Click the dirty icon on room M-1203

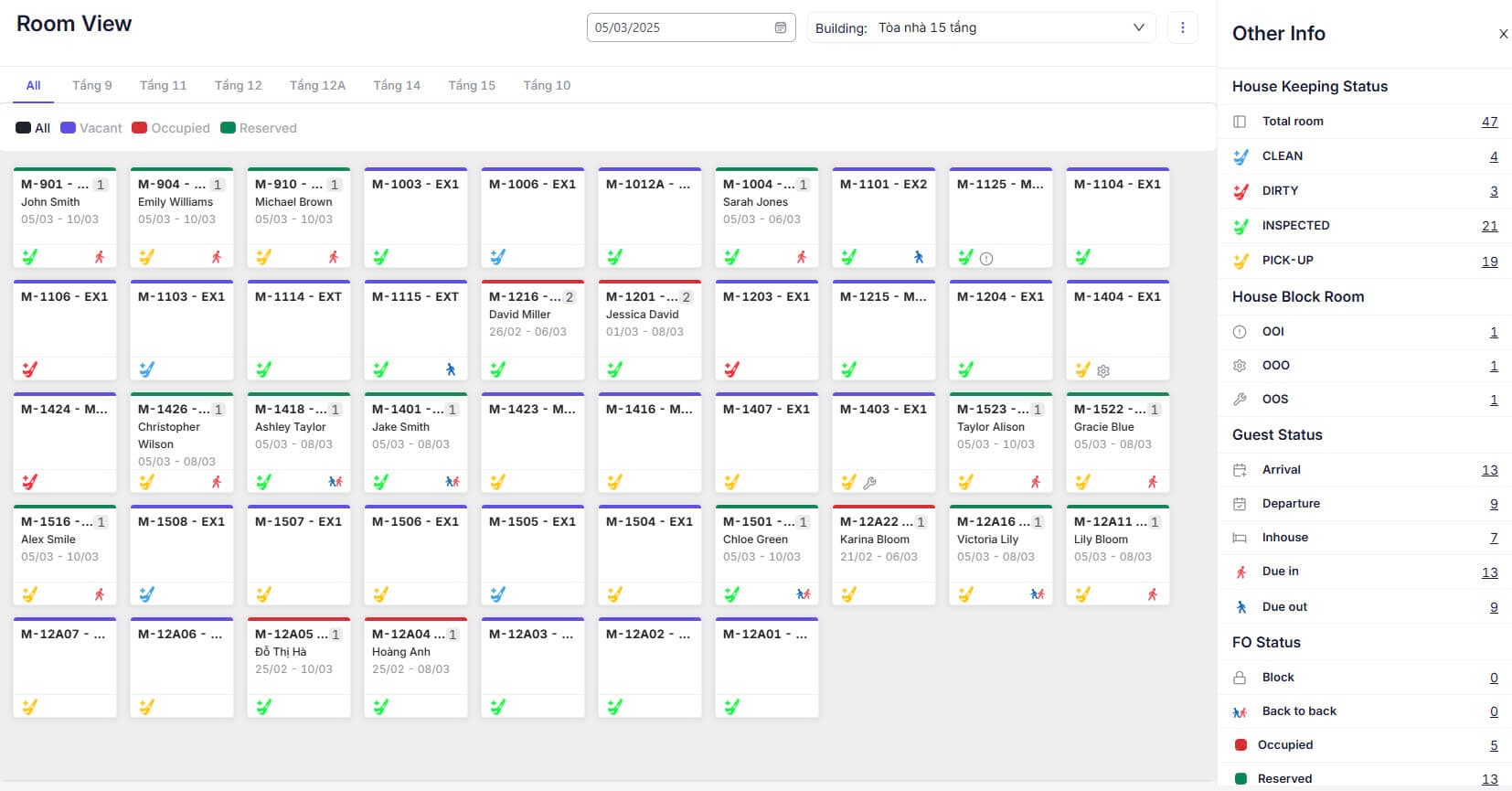(731, 369)
